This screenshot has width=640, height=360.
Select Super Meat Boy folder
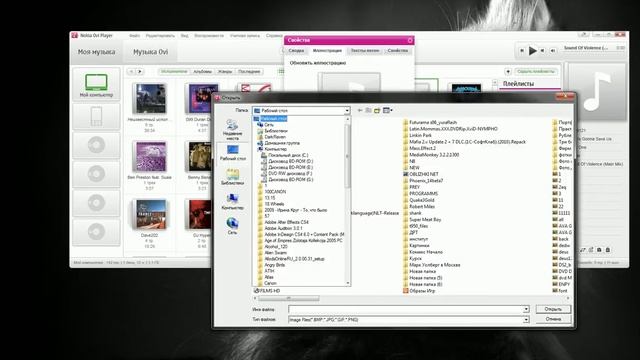pyautogui.click(x=422, y=220)
